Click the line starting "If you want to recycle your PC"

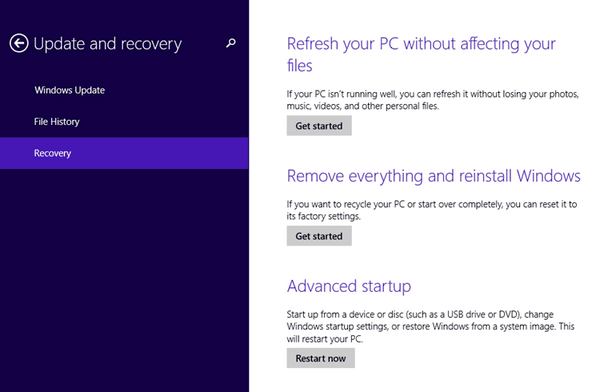point(432,204)
